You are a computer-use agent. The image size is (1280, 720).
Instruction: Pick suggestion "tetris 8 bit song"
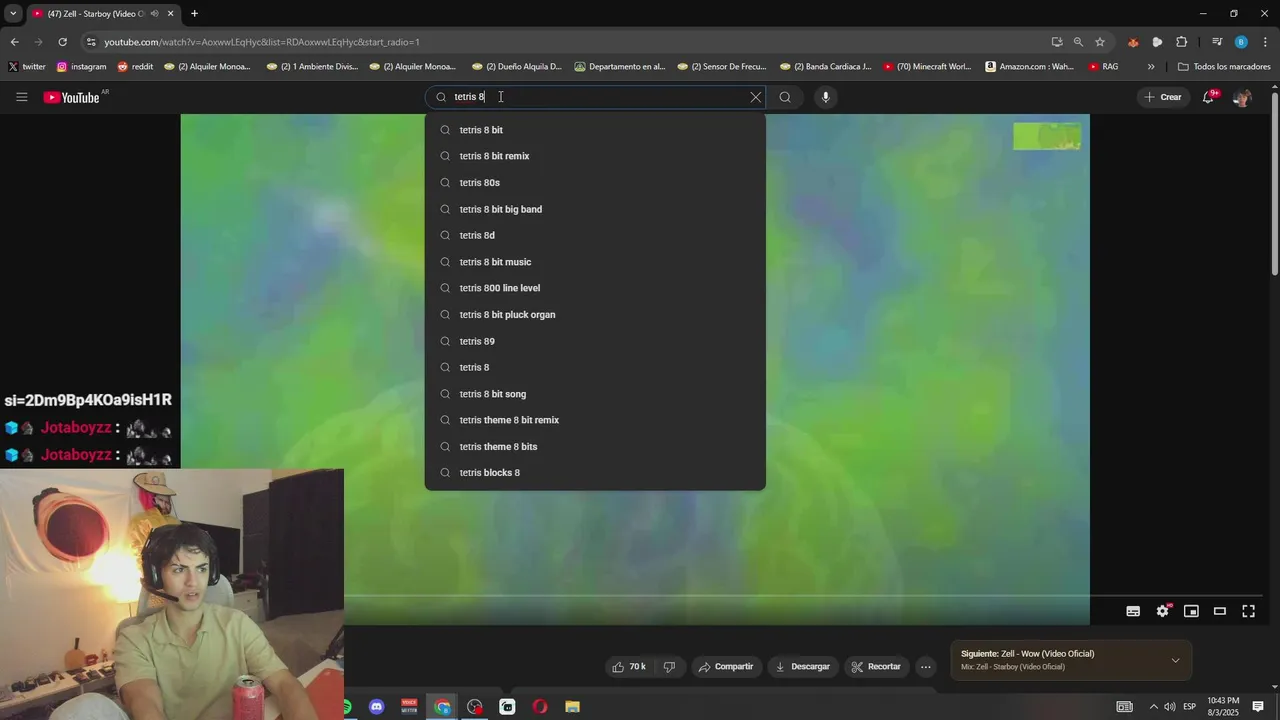coord(595,394)
